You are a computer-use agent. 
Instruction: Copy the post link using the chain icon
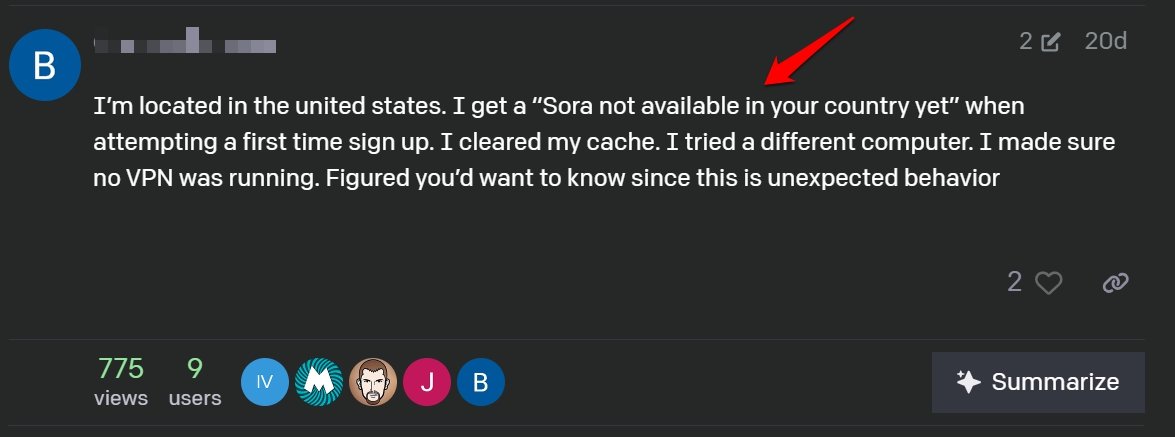point(1115,283)
